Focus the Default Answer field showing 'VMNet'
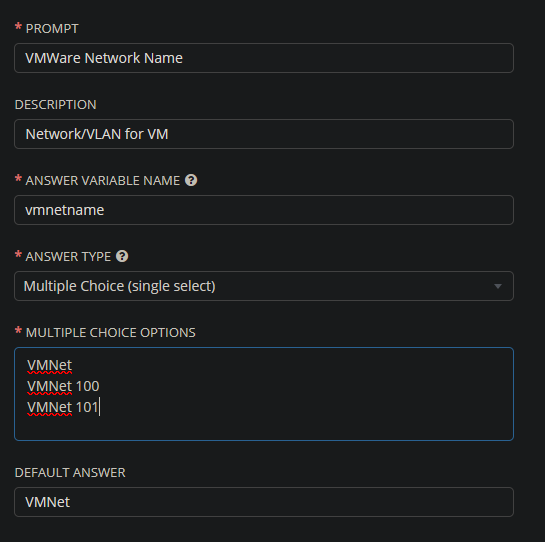This screenshot has height=542, width=545. 264,502
